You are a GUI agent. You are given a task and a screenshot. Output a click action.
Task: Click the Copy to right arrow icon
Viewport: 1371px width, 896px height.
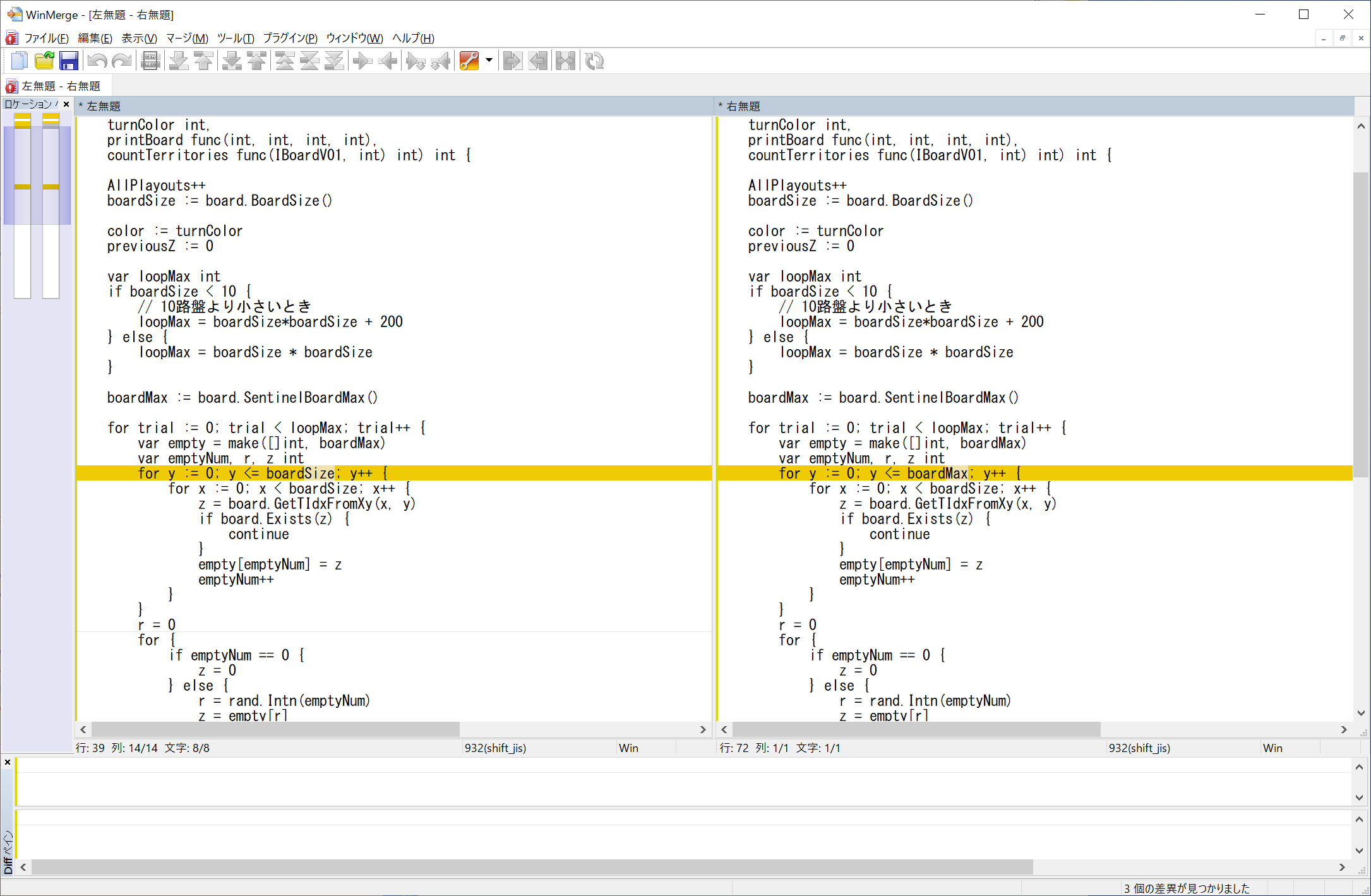click(362, 61)
